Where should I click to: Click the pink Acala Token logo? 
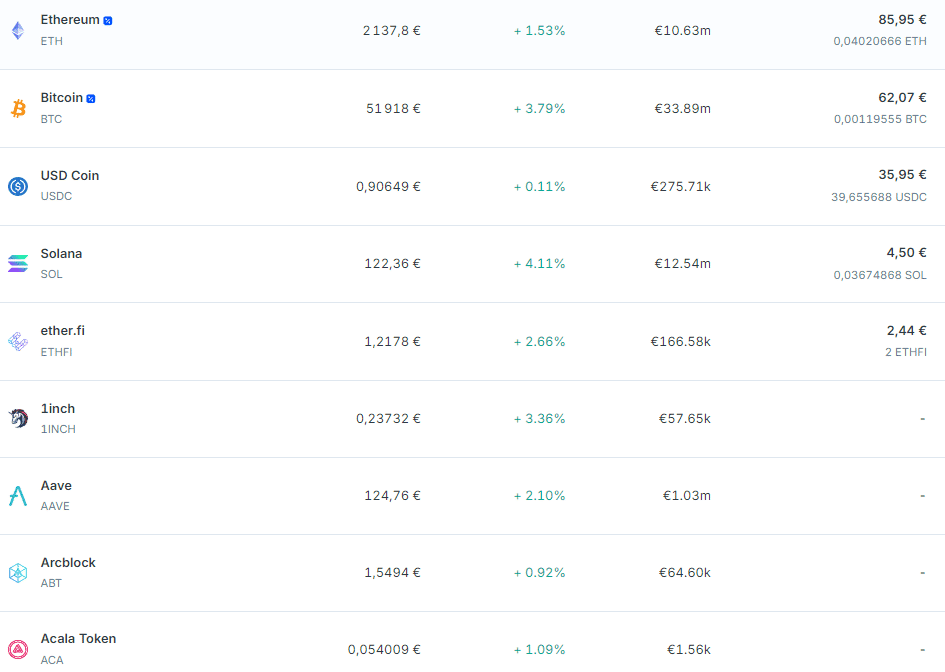[18, 649]
